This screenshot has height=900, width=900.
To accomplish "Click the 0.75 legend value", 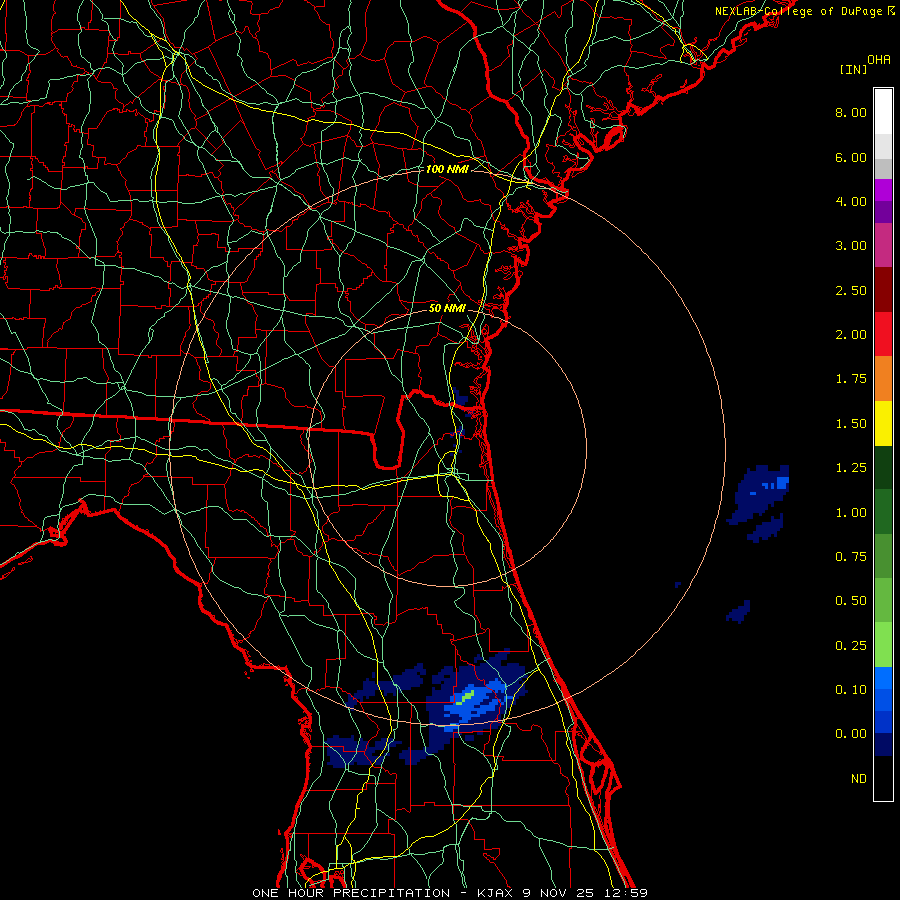I will [x=851, y=557].
